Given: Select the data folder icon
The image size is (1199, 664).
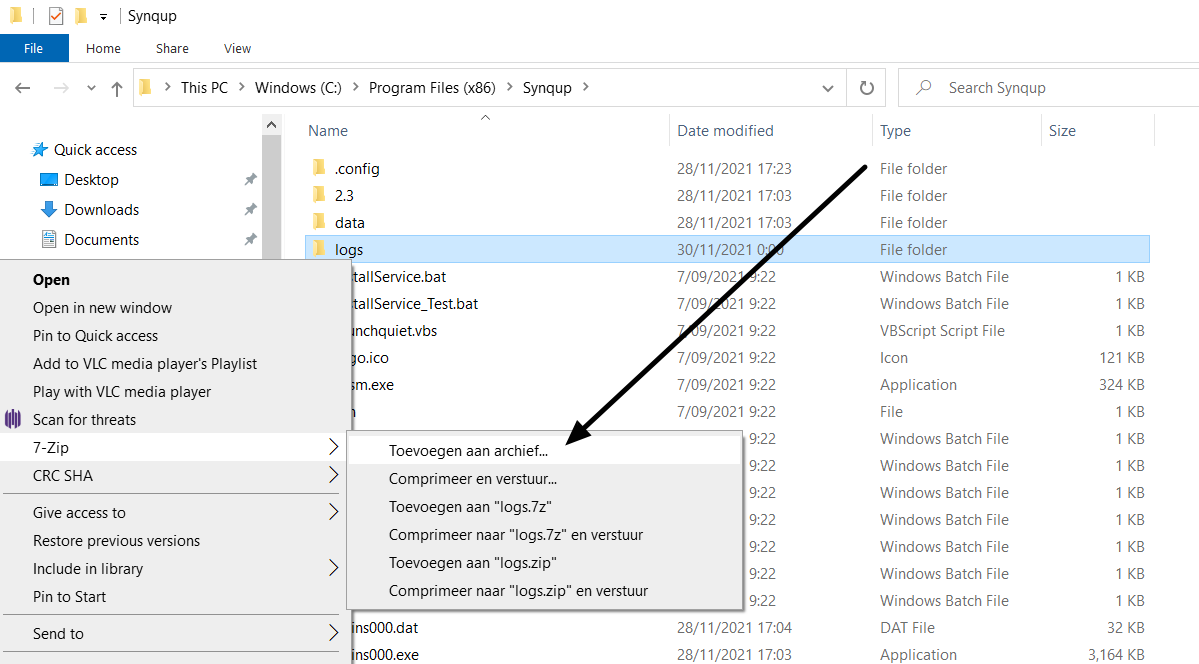Looking at the screenshot, I should [320, 222].
